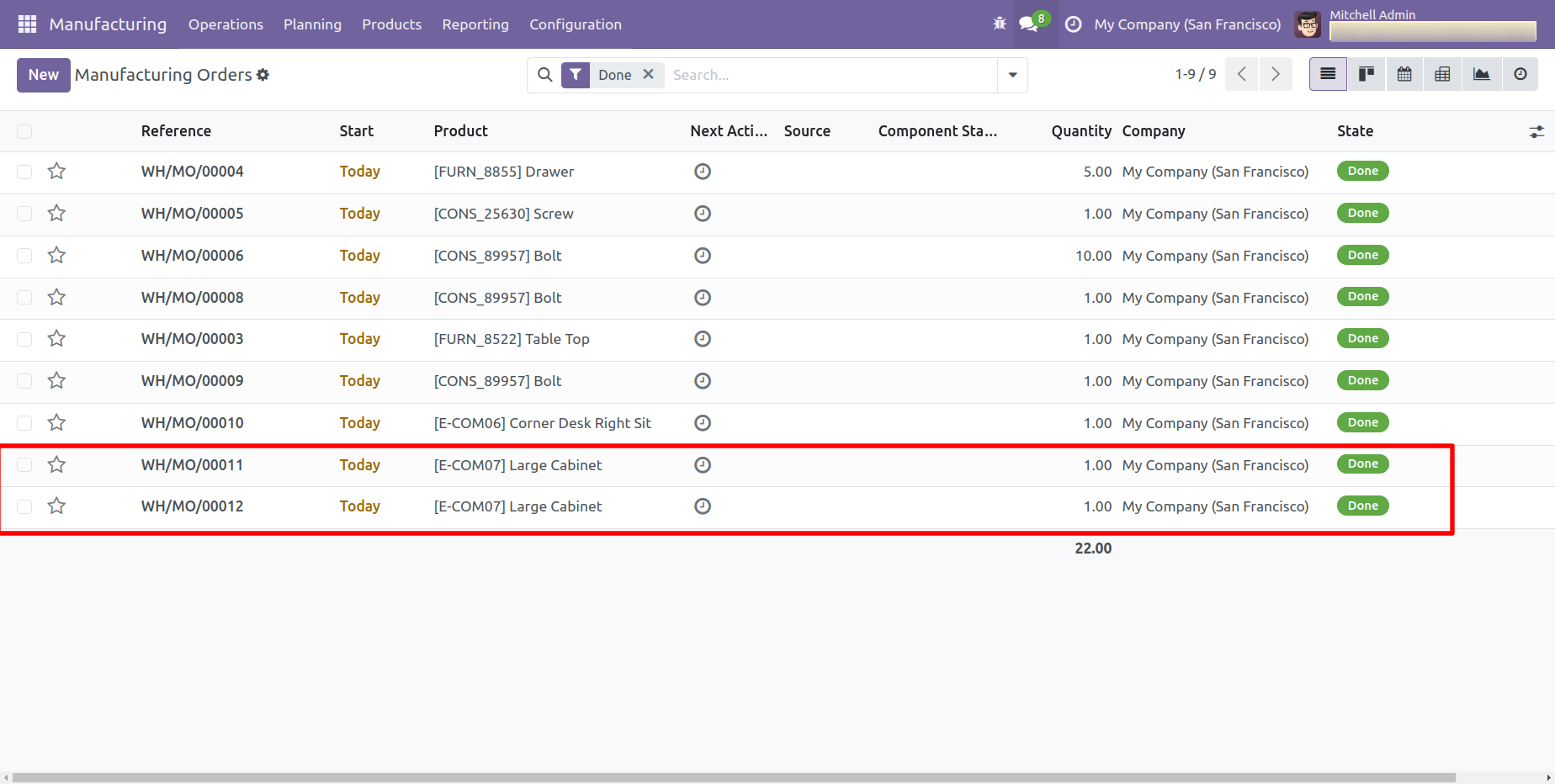1555x784 pixels.
Task: Open activity clock for WH/MO/00008
Action: 703,298
